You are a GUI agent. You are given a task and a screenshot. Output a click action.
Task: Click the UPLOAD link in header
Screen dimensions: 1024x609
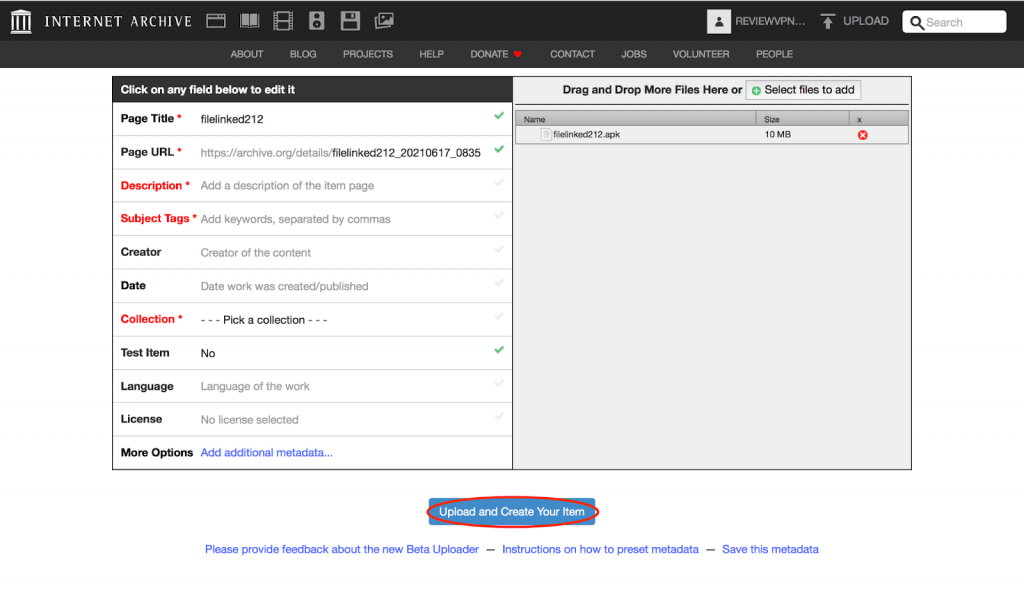(x=865, y=21)
